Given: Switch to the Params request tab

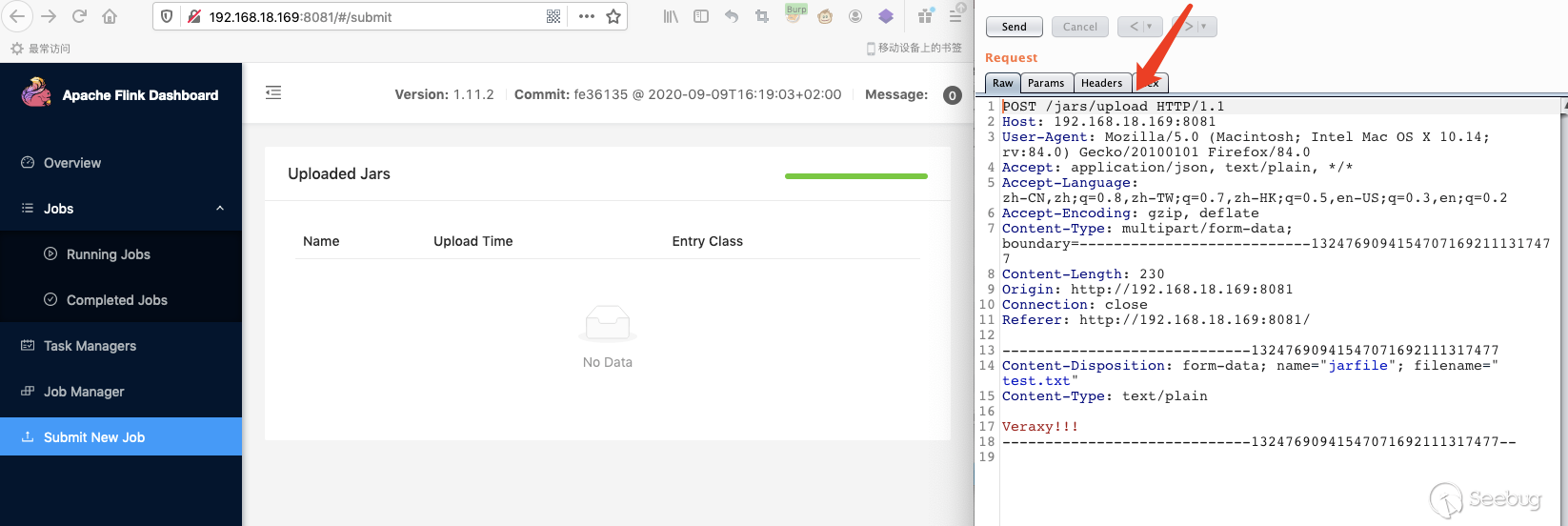Looking at the screenshot, I should click(1046, 83).
